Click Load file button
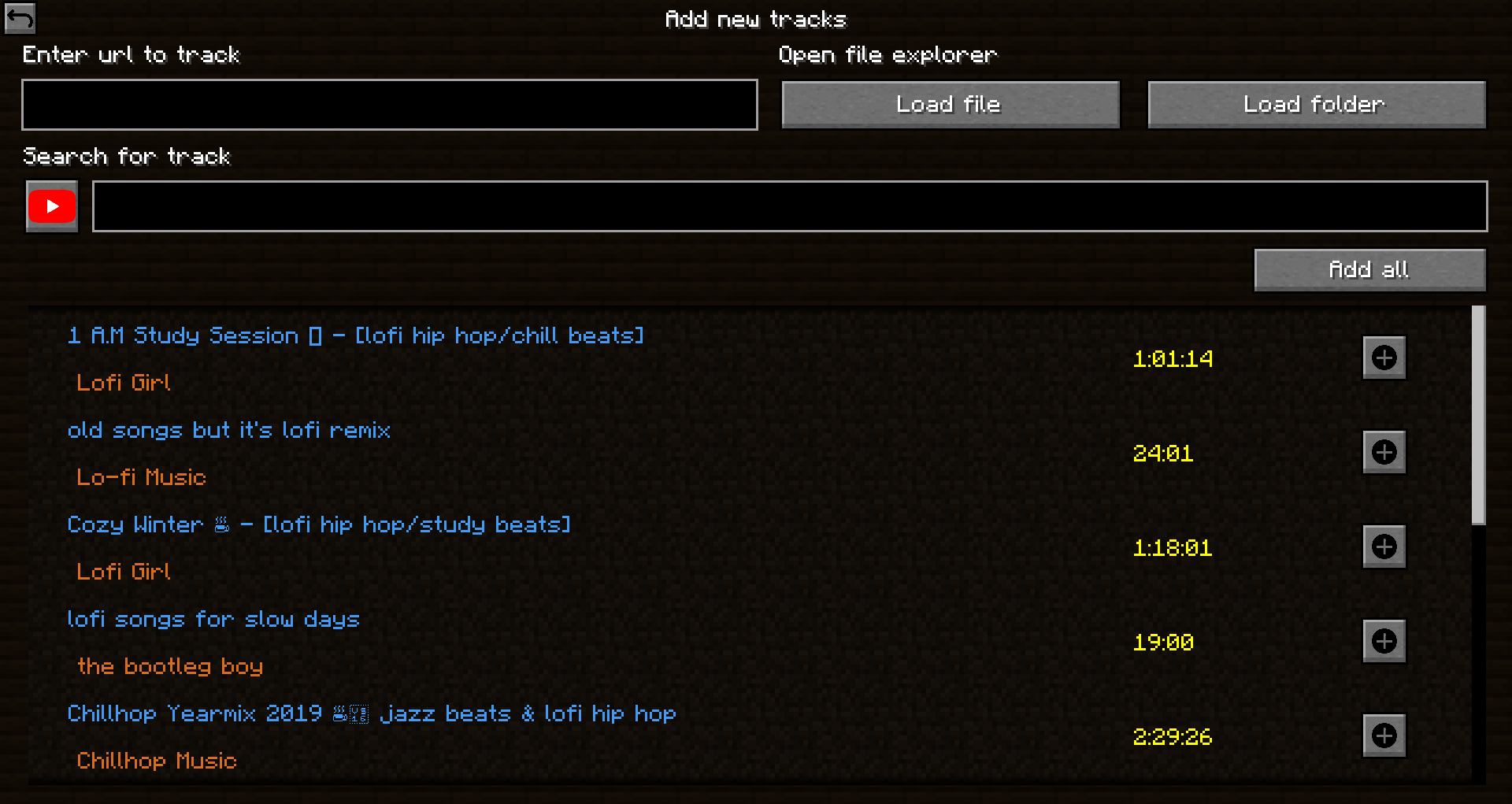The image size is (1512, 804). click(x=951, y=104)
